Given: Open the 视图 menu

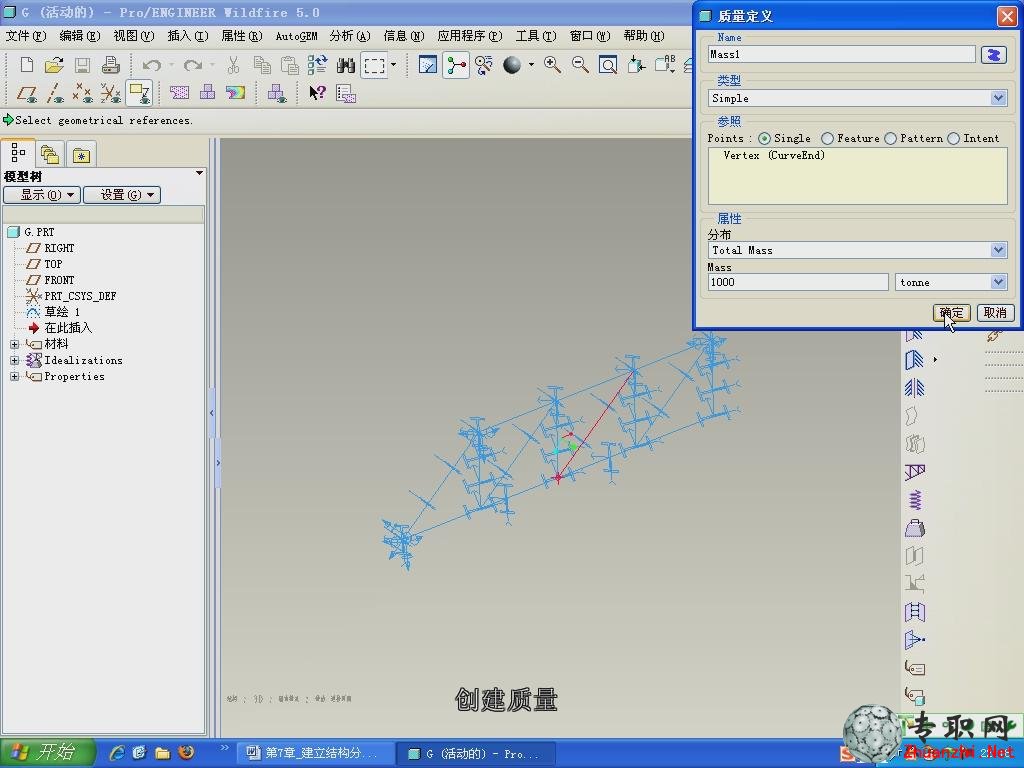Looking at the screenshot, I should click(134, 36).
